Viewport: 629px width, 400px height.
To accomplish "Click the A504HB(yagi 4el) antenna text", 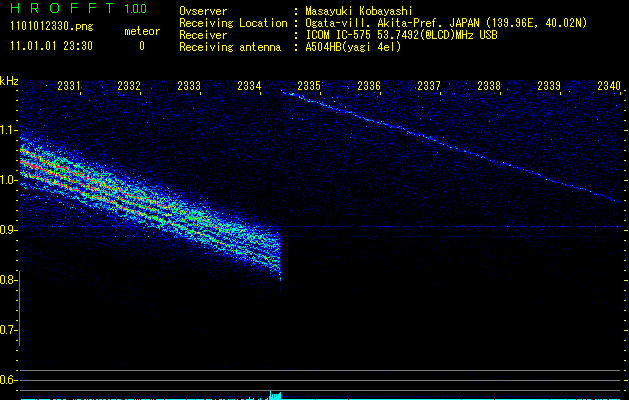I will tap(353, 47).
